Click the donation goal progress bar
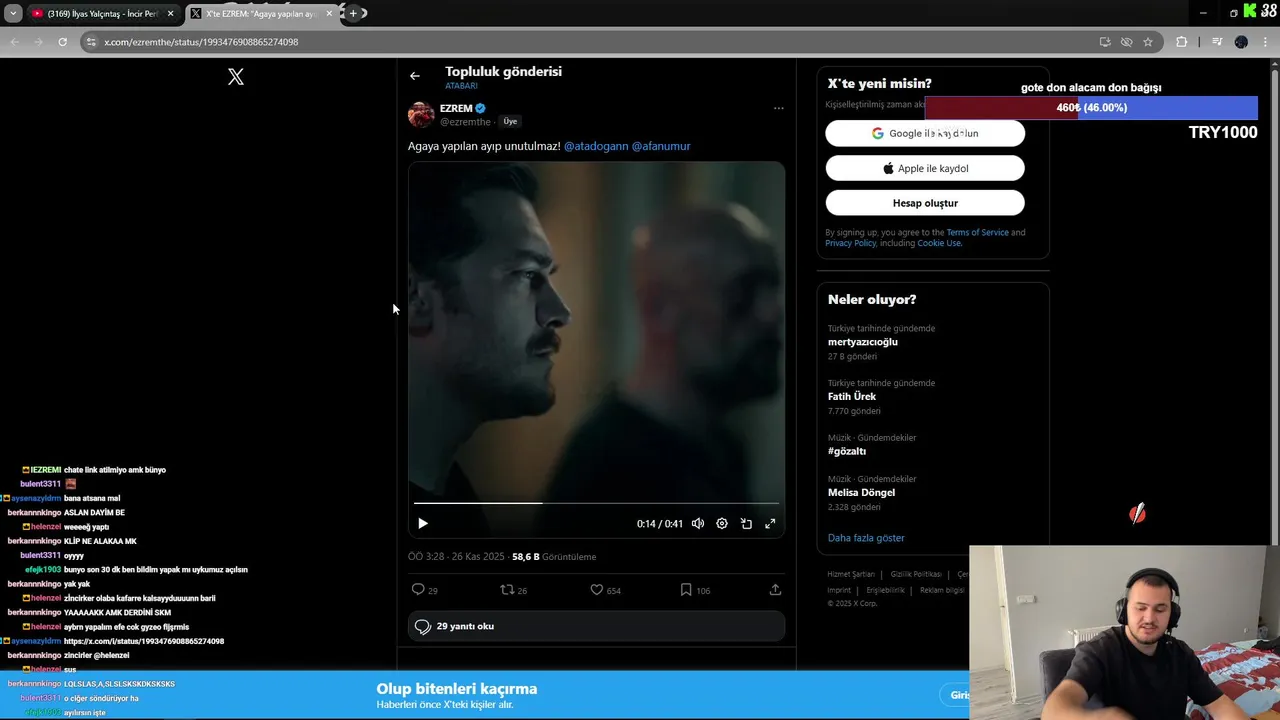1280x720 pixels. point(1091,108)
